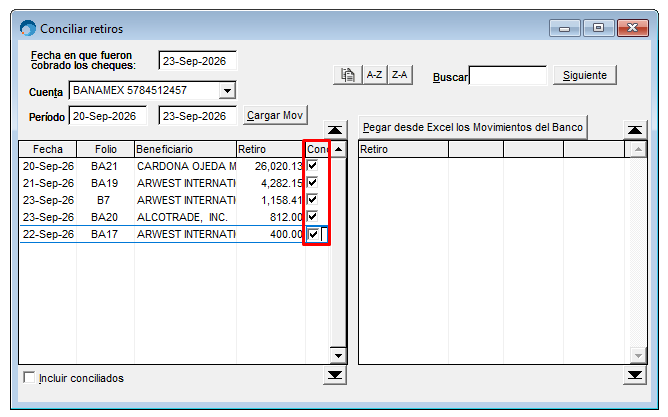
Task: Click the Folio column header
Action: [106, 149]
